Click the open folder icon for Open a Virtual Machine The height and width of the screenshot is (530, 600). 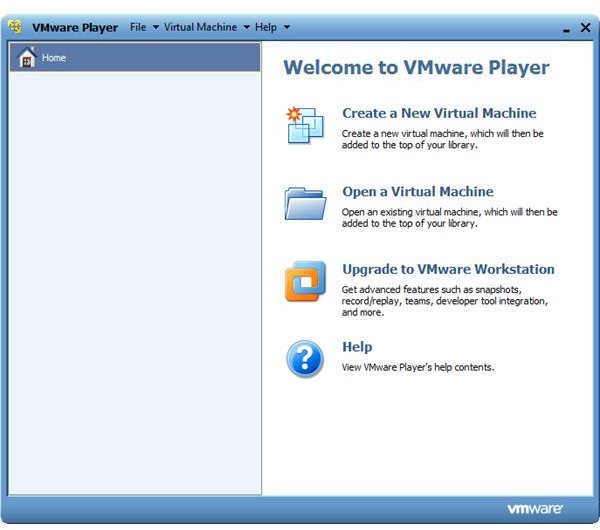(x=305, y=204)
